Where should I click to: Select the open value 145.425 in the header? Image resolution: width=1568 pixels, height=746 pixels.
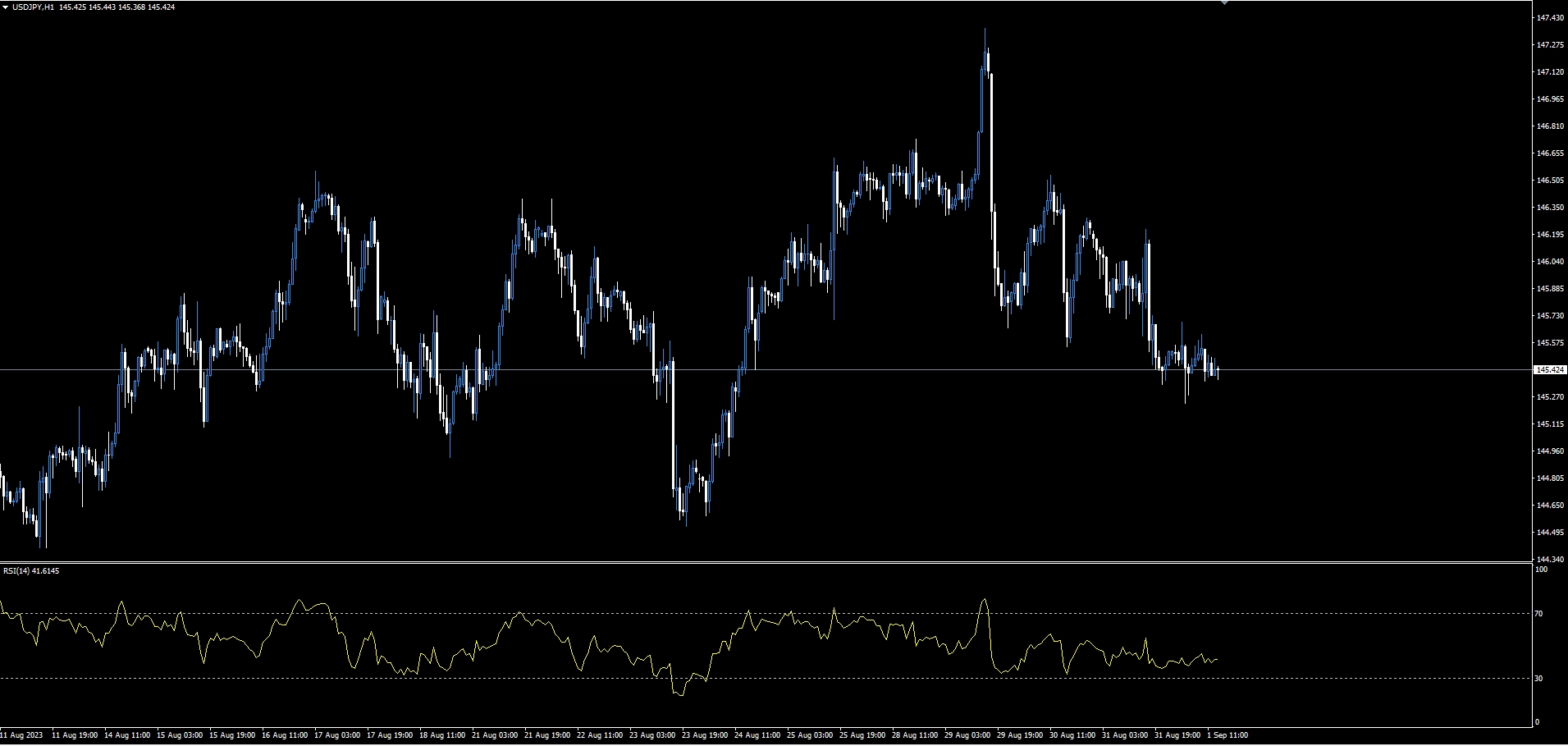click(x=71, y=7)
